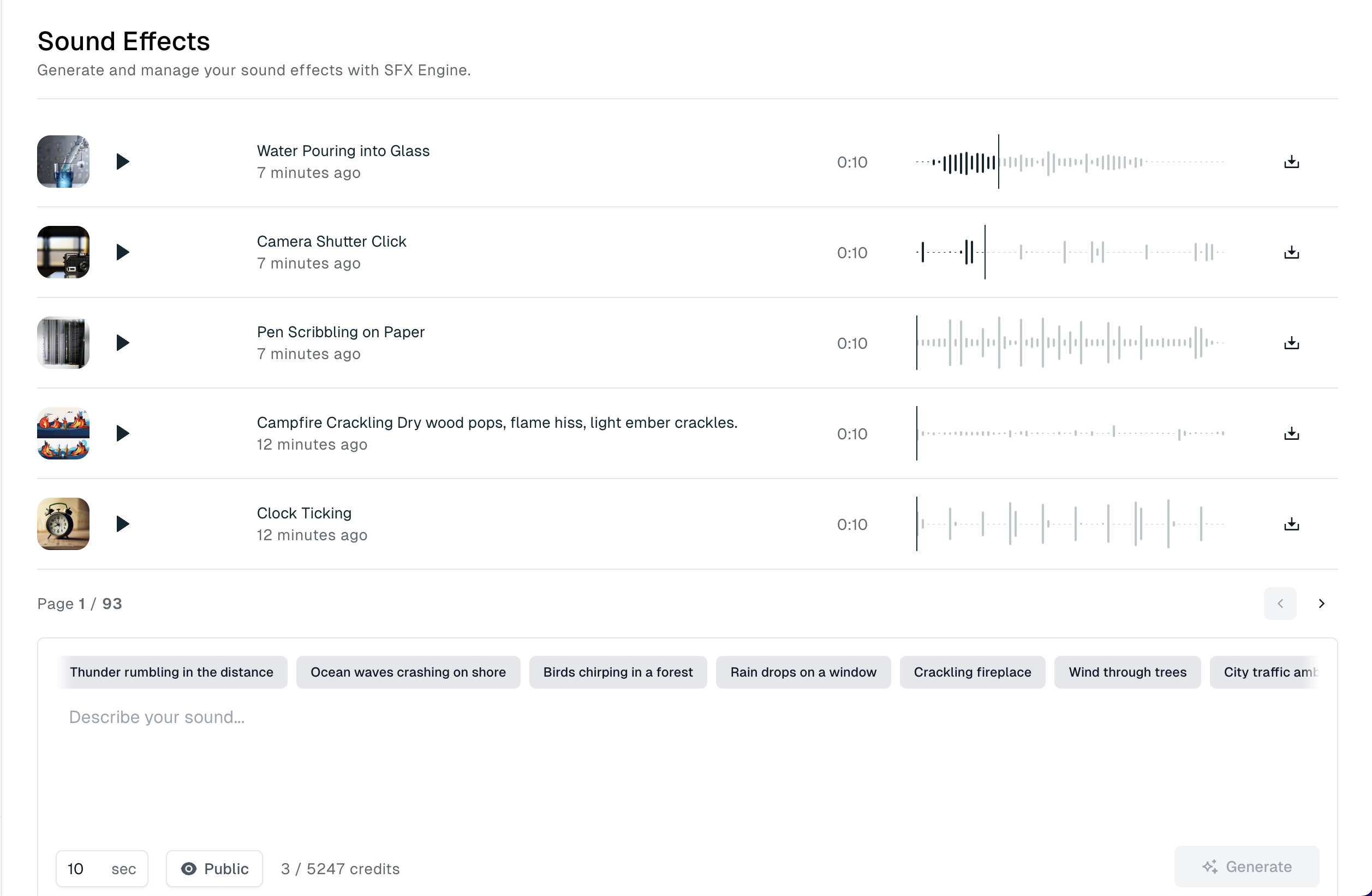
Task: Toggle the Public visibility setting
Action: tap(214, 868)
